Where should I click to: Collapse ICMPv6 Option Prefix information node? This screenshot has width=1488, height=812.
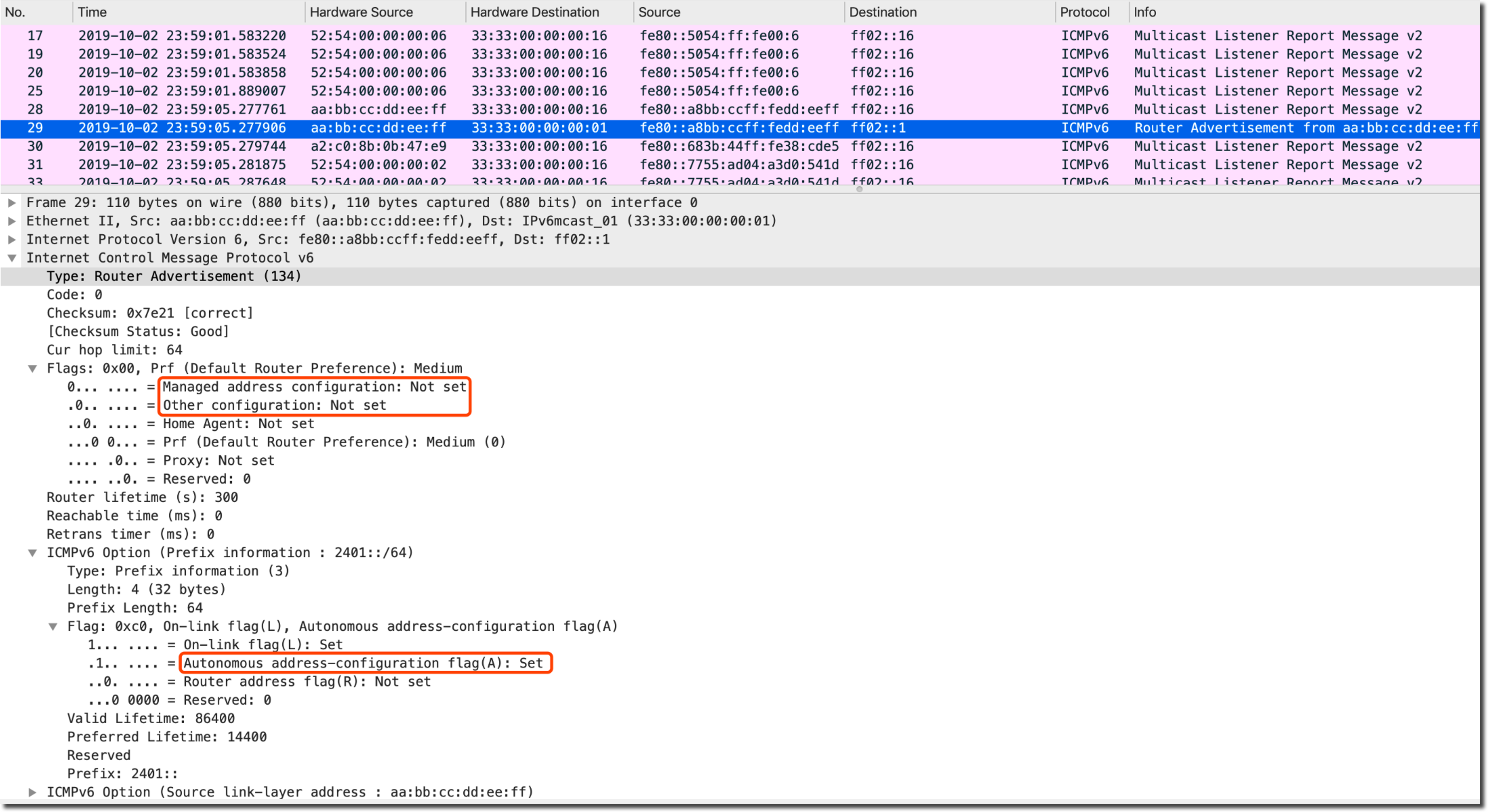pos(32,553)
